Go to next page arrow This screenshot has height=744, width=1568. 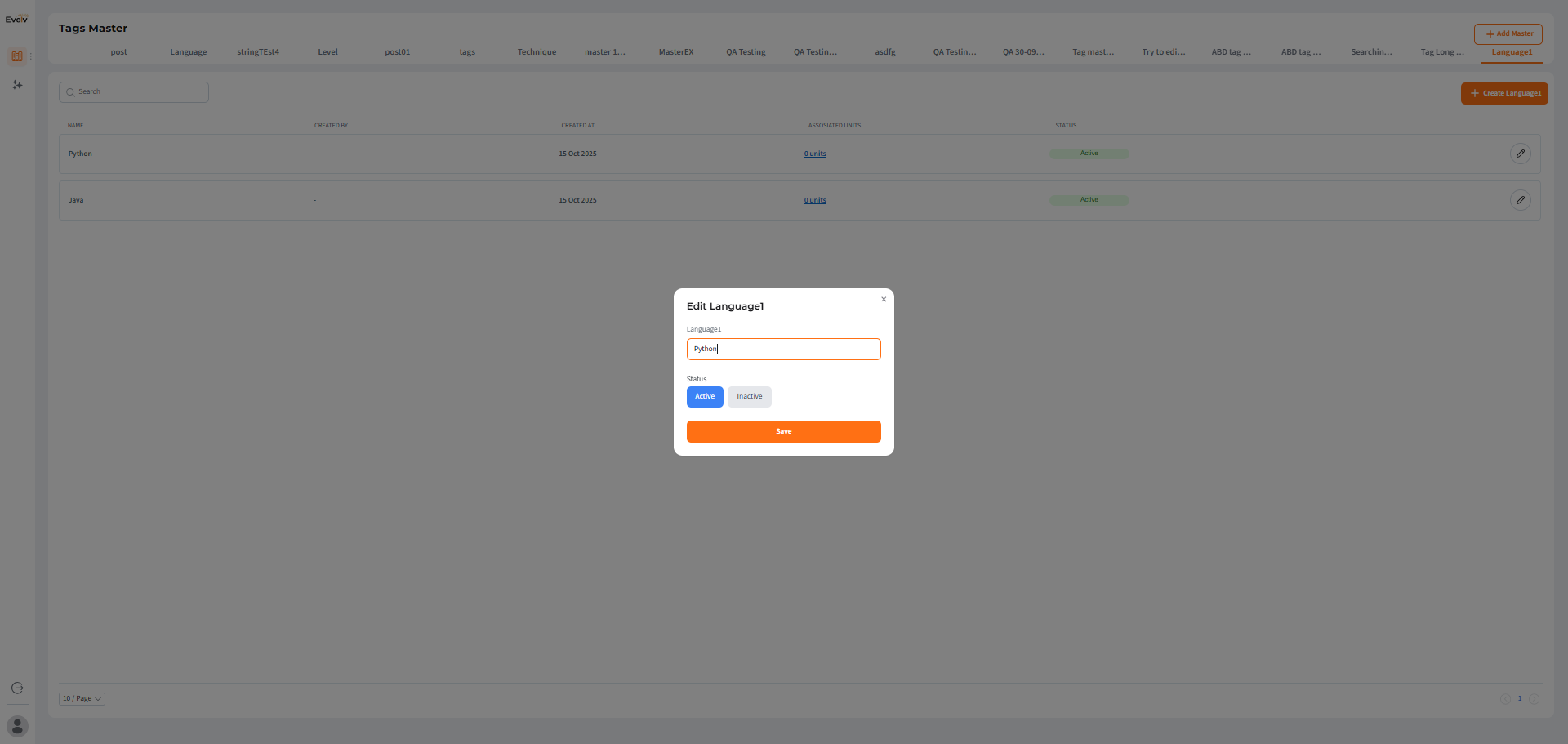coord(1534,699)
